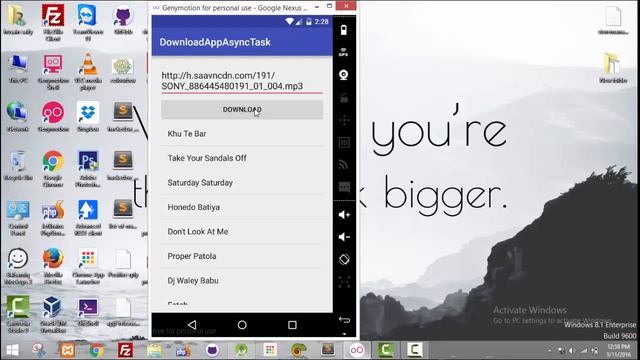The image size is (640, 360).
Task: Rotate the emulator screen
Action: pyautogui.click(x=344, y=259)
